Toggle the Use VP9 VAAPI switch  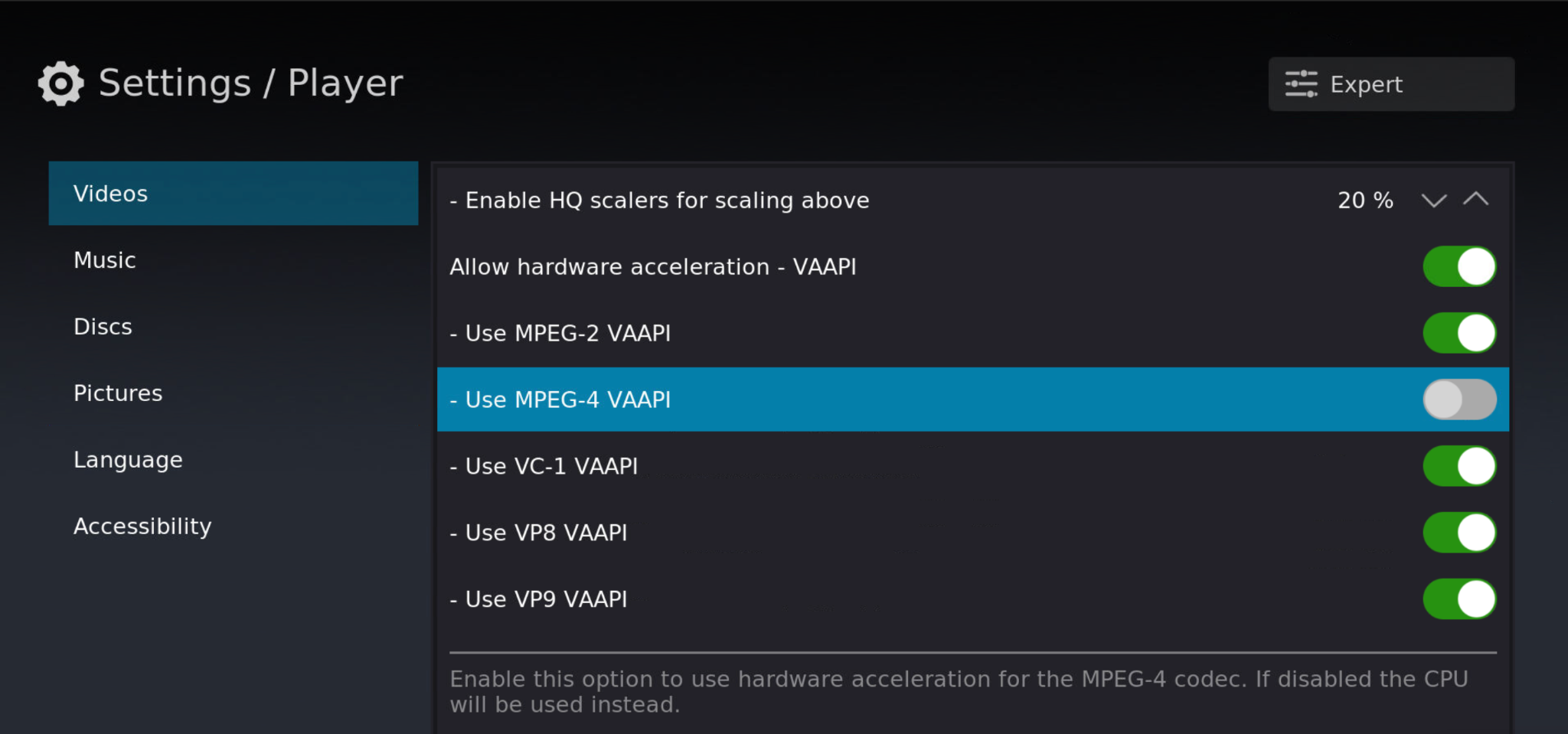(x=1459, y=599)
